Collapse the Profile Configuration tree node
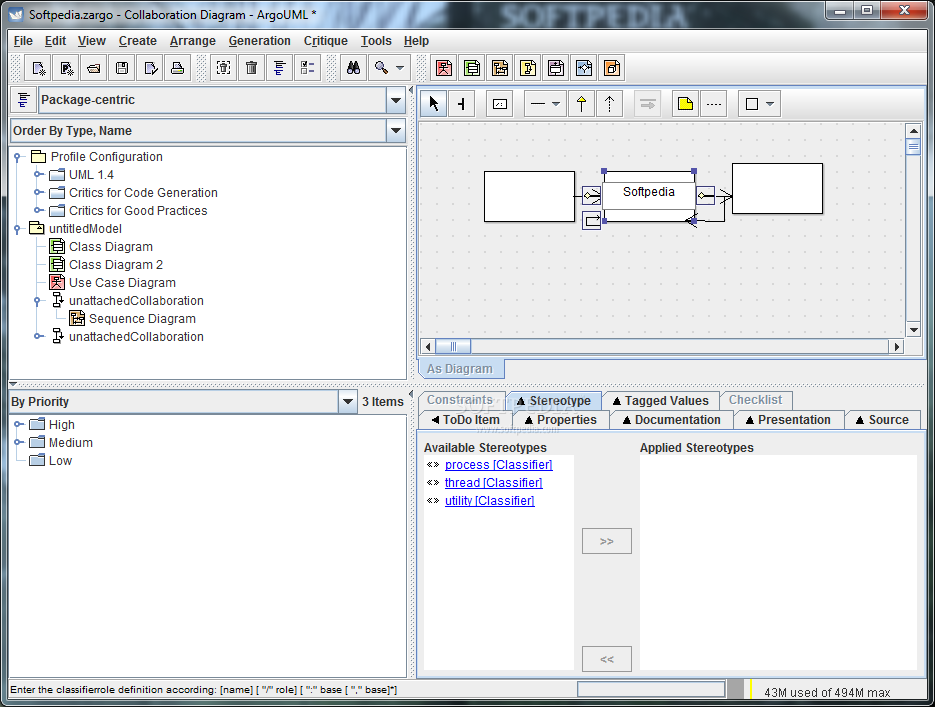Screen dimensions: 935x707 tap(18, 157)
